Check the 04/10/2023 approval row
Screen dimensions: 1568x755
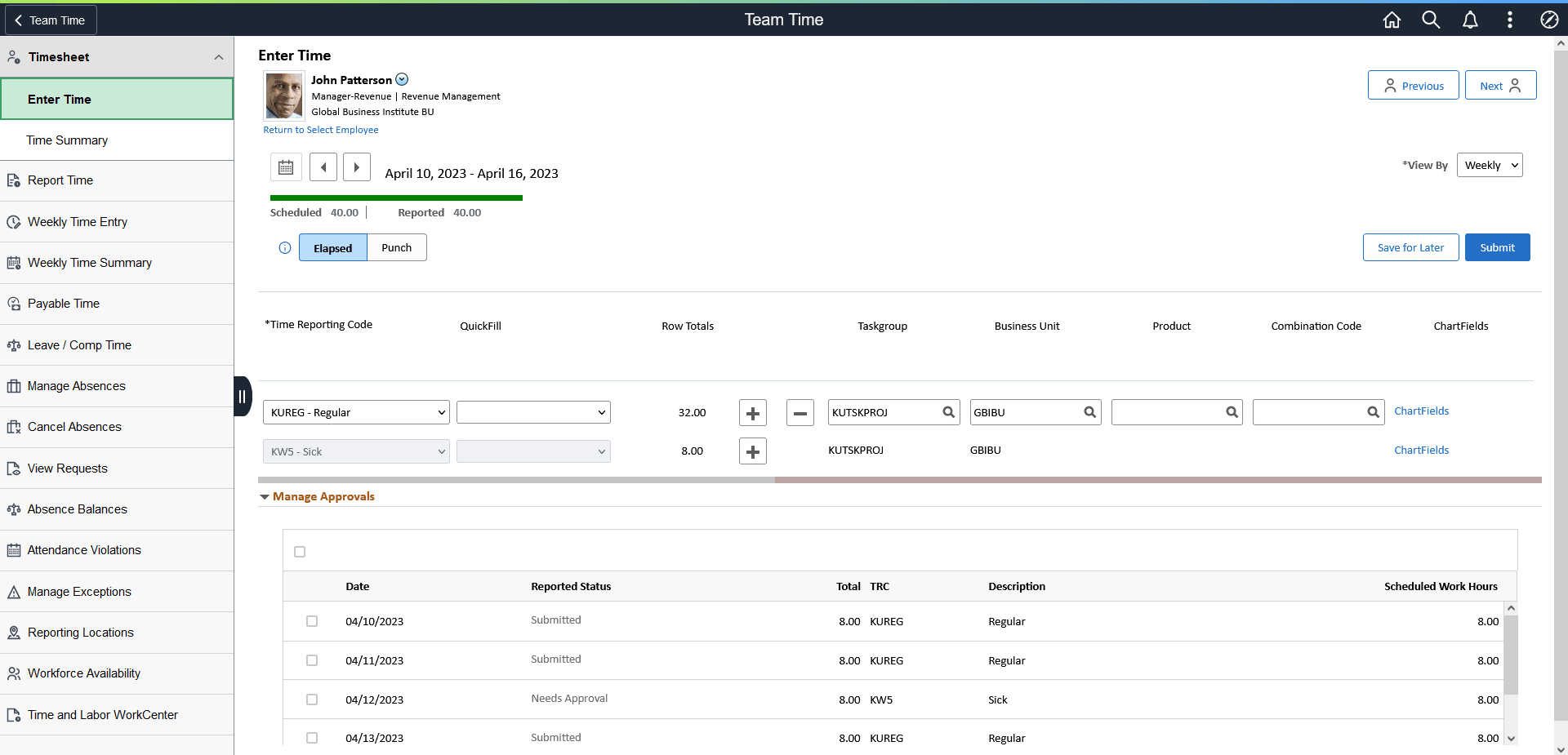[312, 621]
